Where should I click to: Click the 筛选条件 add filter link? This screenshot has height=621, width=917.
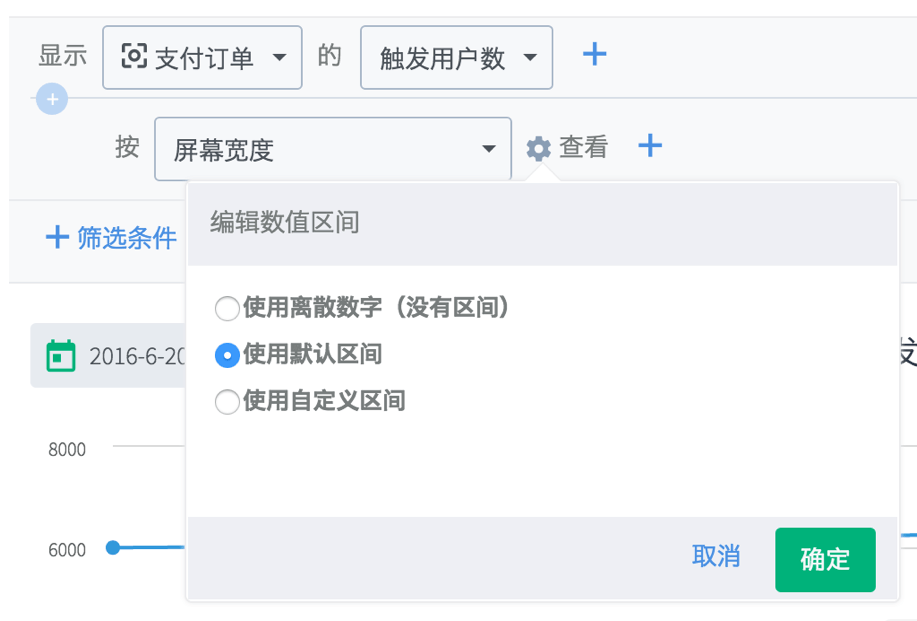pos(126,238)
